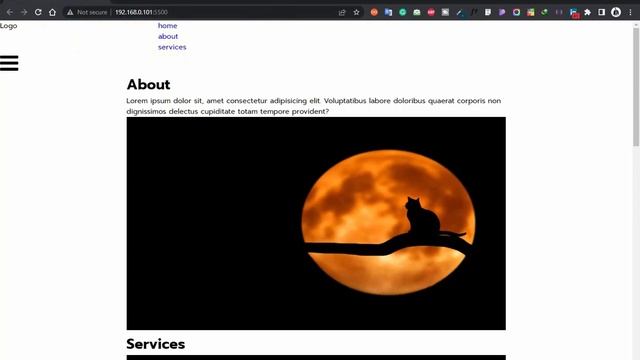The image size is (640, 360).
Task: Click the Lorem ipsum paragraph
Action: (x=313, y=106)
